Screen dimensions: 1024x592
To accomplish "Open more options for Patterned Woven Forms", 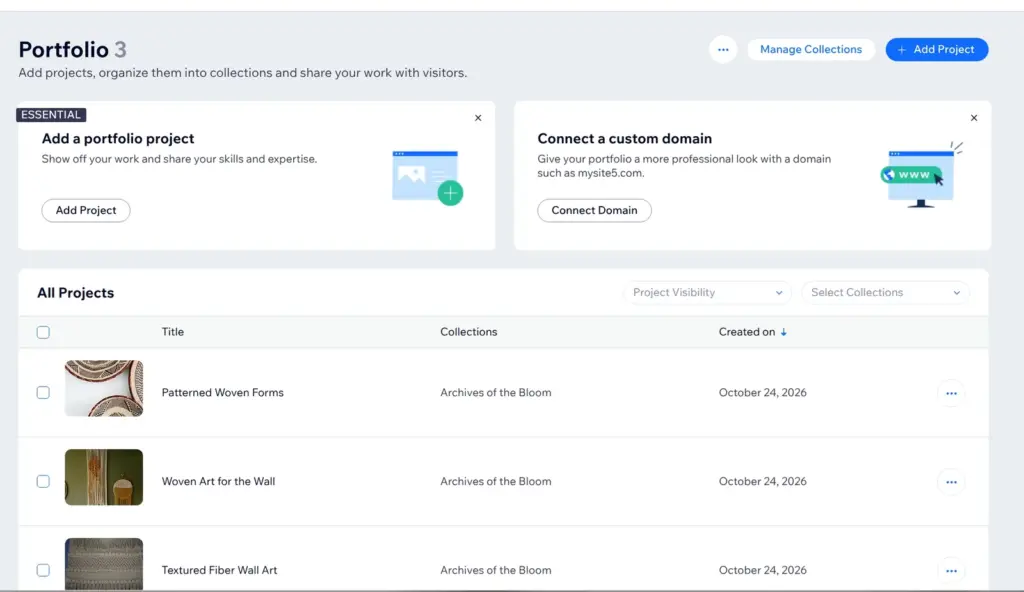I will pos(951,393).
